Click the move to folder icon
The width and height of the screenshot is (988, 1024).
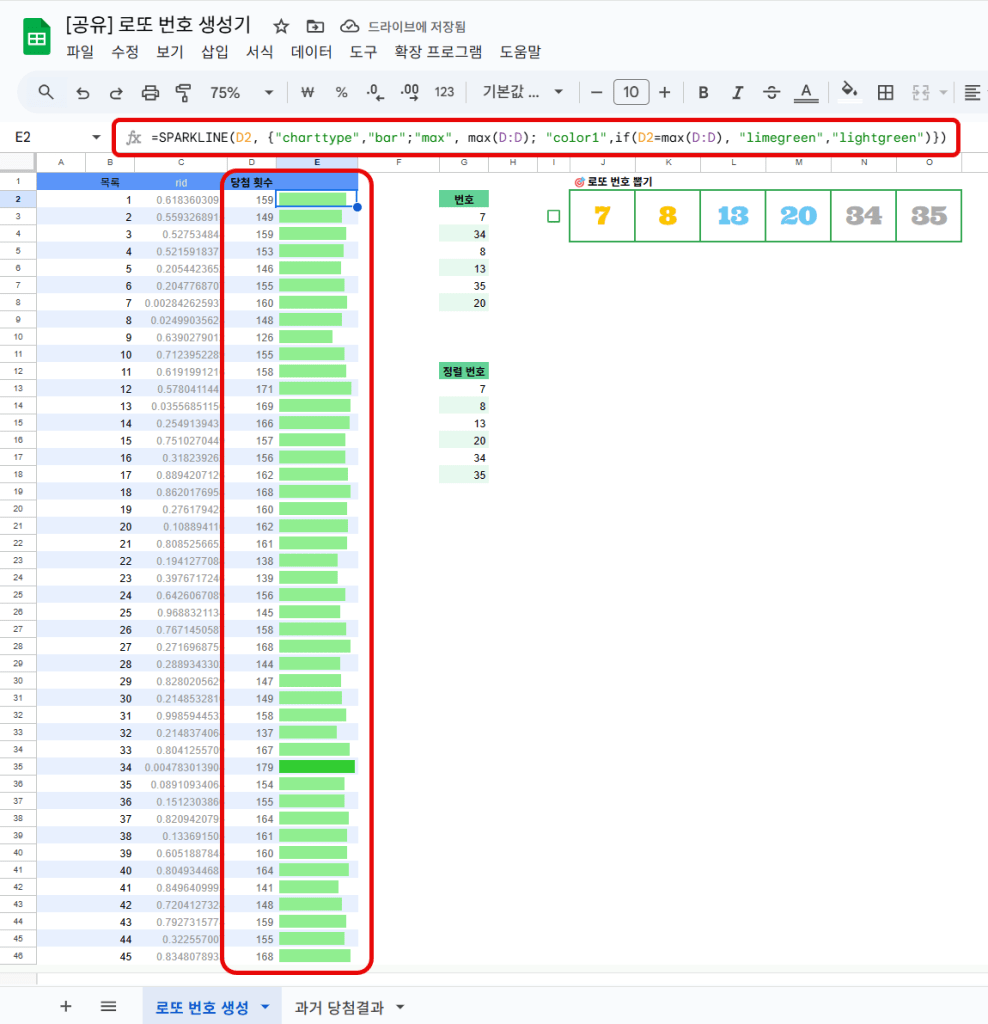(x=315, y=26)
